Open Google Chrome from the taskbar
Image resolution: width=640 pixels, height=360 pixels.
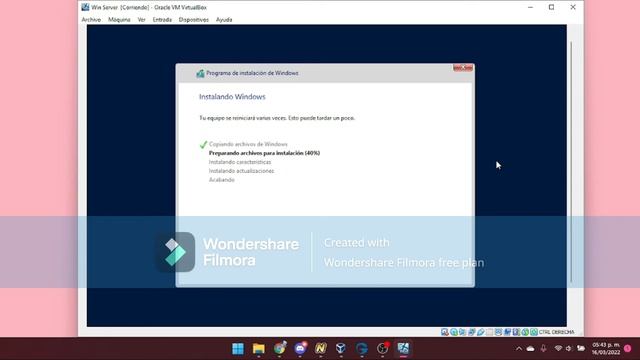[x=280, y=349]
